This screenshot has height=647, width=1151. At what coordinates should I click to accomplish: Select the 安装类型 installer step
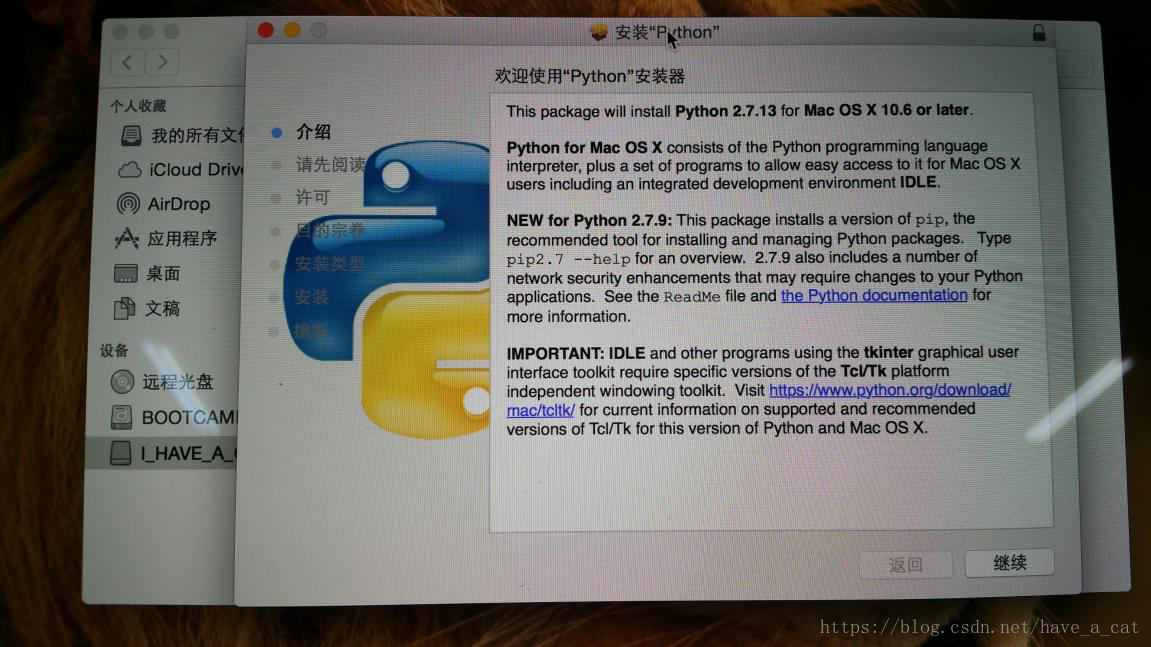pos(330,264)
